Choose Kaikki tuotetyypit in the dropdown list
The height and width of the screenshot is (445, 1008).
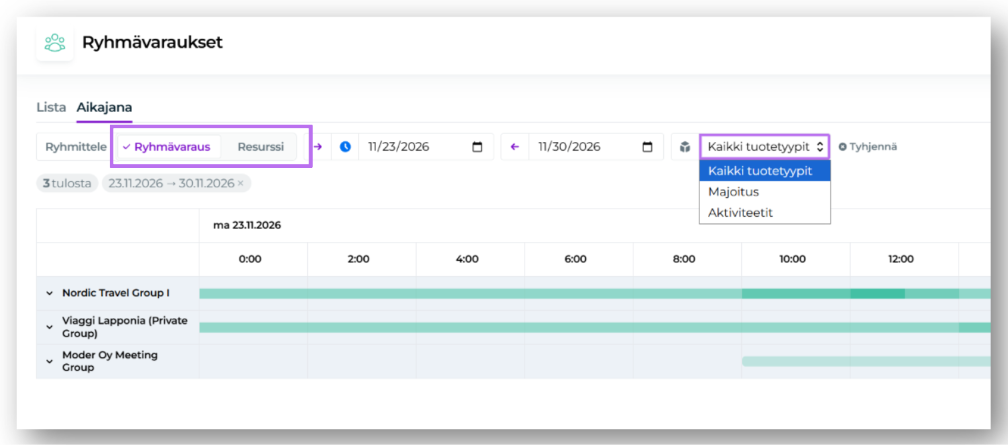click(x=765, y=172)
